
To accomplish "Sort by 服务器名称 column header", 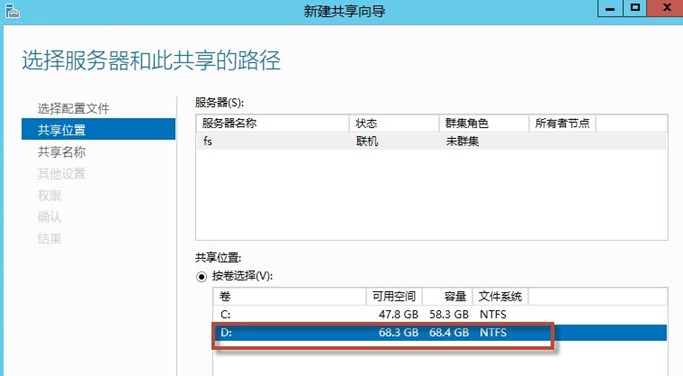I will (x=273, y=123).
